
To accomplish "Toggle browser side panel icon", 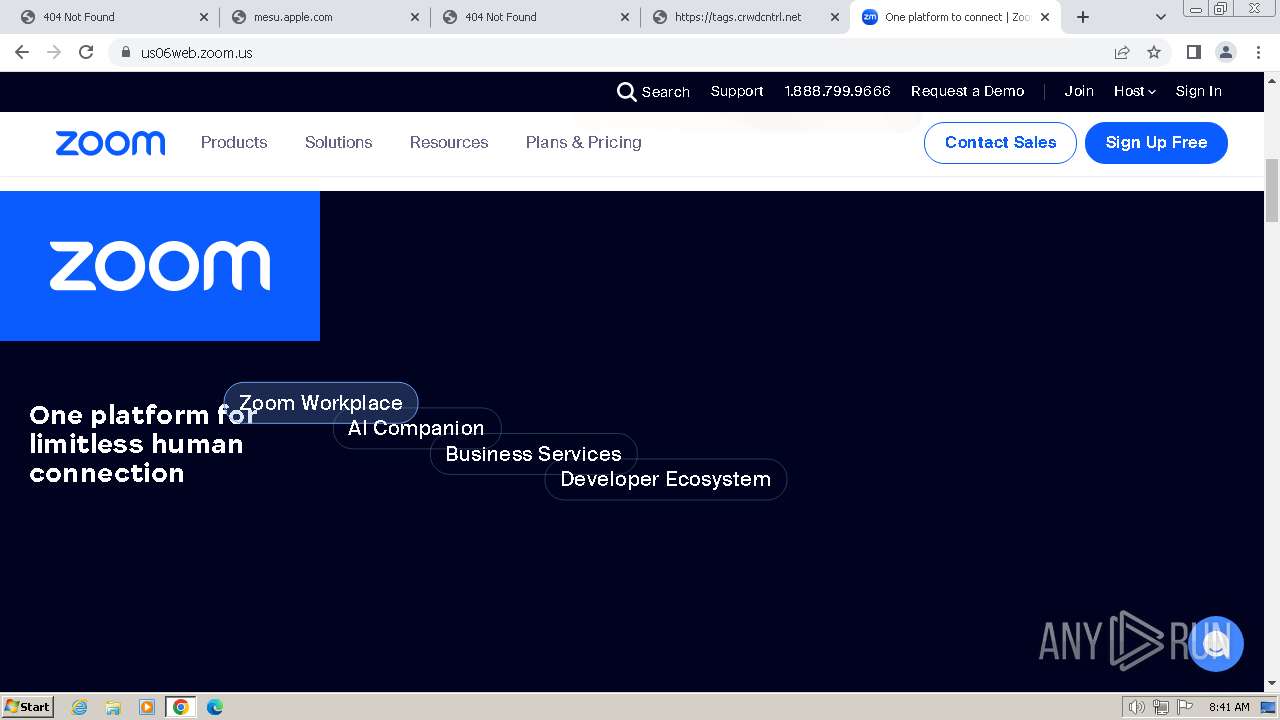I will [x=1194, y=52].
